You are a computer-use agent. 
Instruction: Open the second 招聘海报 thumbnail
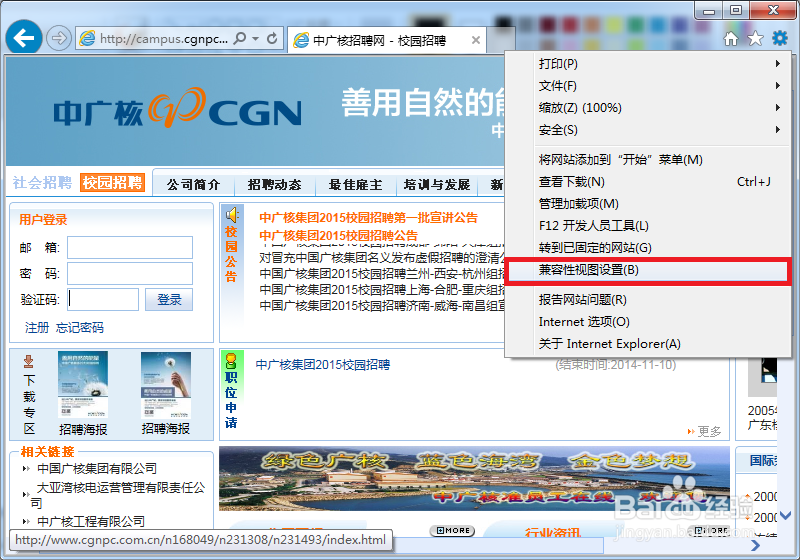[166, 385]
